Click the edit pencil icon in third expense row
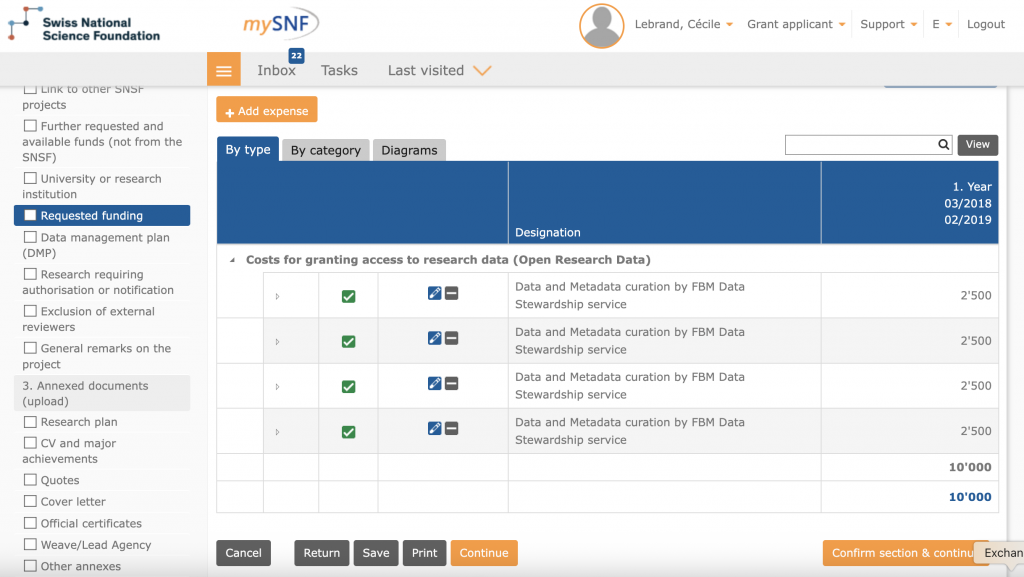 click(434, 383)
